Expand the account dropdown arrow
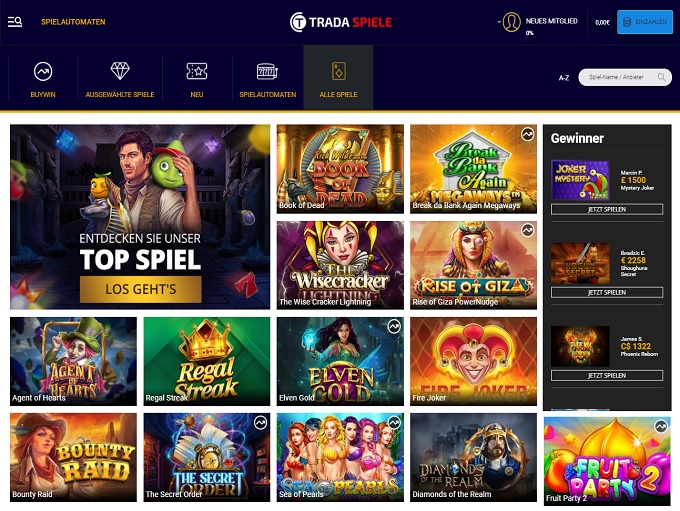680x511 pixels. tap(499, 21)
